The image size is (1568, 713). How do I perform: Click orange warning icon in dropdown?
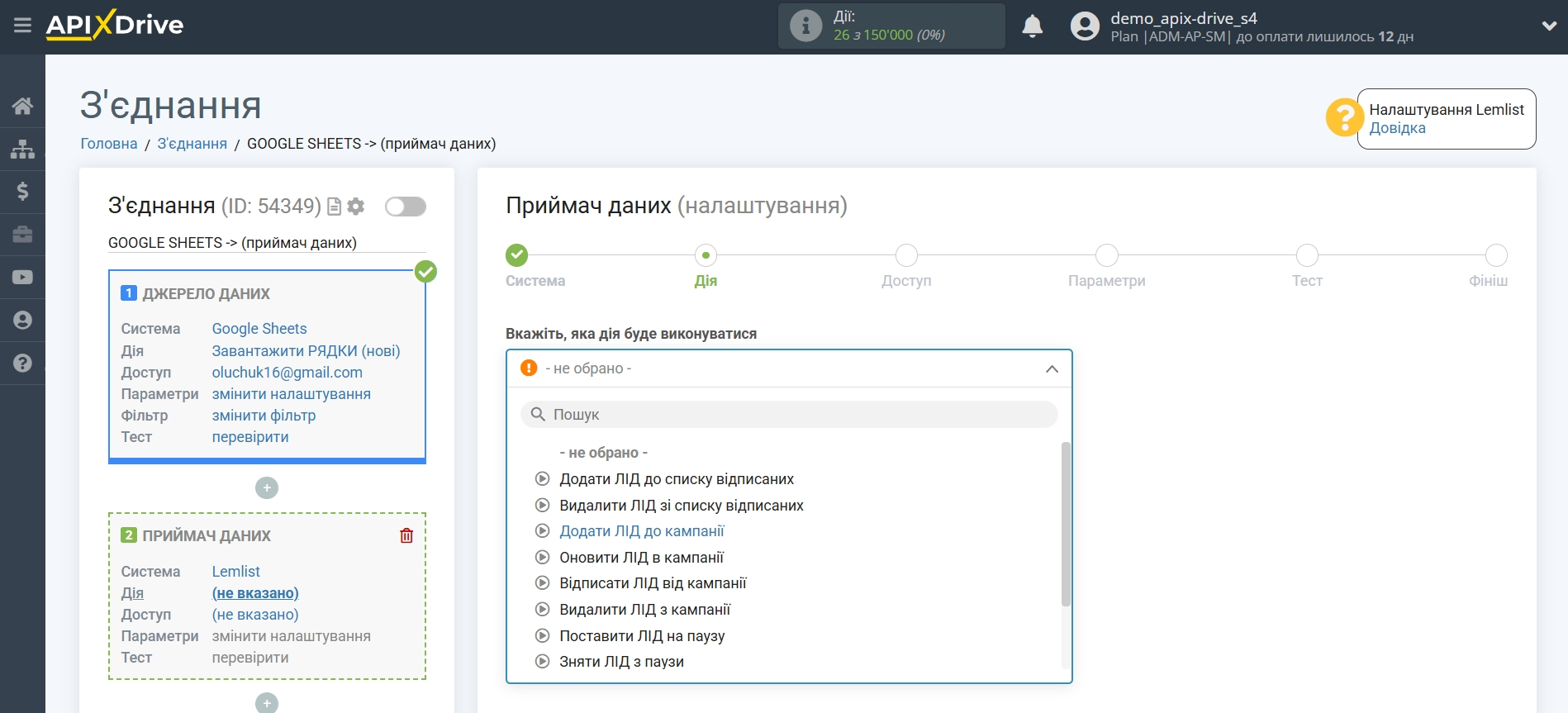pyautogui.click(x=529, y=368)
